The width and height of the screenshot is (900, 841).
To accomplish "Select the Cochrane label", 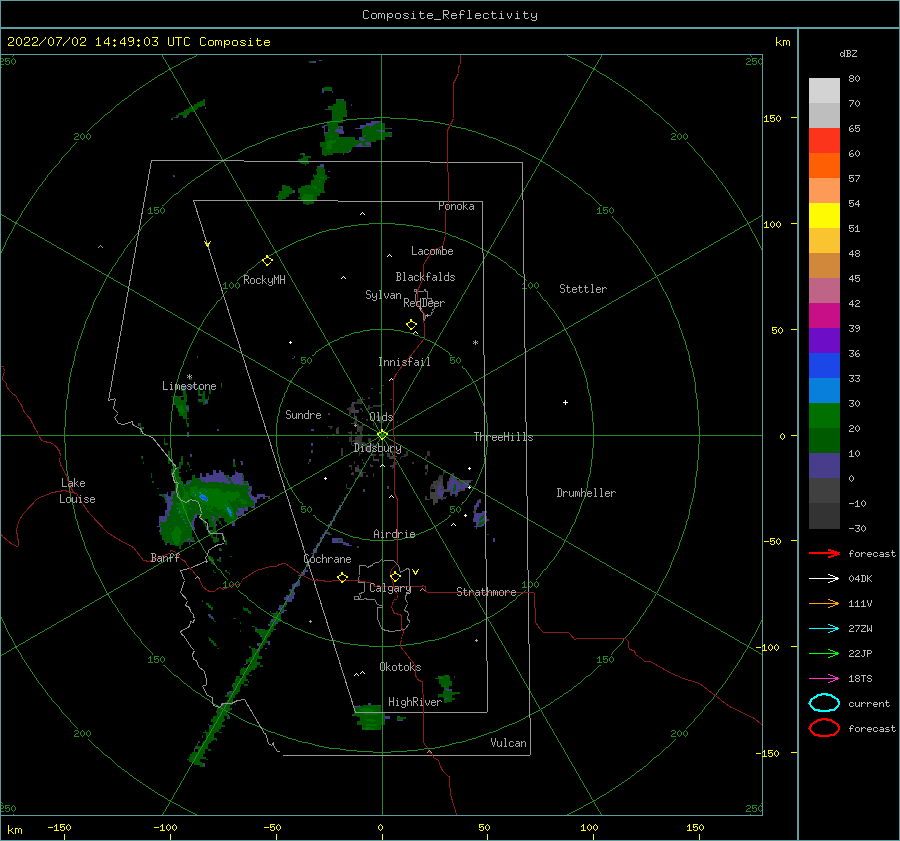I will (327, 559).
